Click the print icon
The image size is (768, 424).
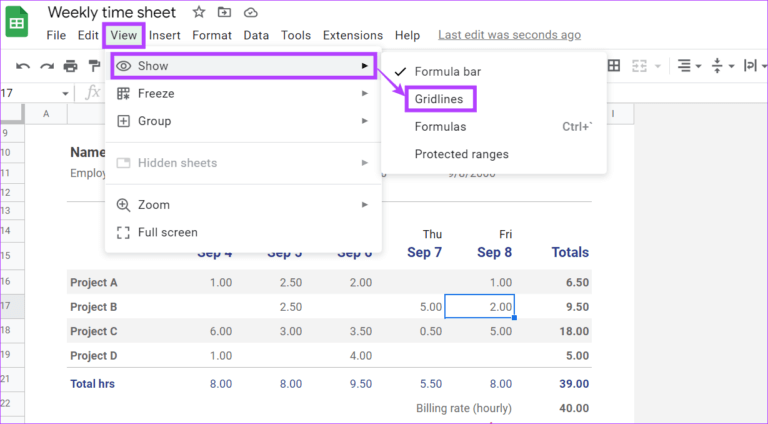(70, 66)
